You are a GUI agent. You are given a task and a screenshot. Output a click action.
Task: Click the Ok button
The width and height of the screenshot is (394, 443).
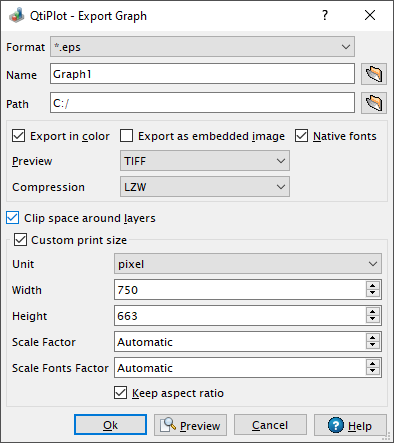click(110, 425)
